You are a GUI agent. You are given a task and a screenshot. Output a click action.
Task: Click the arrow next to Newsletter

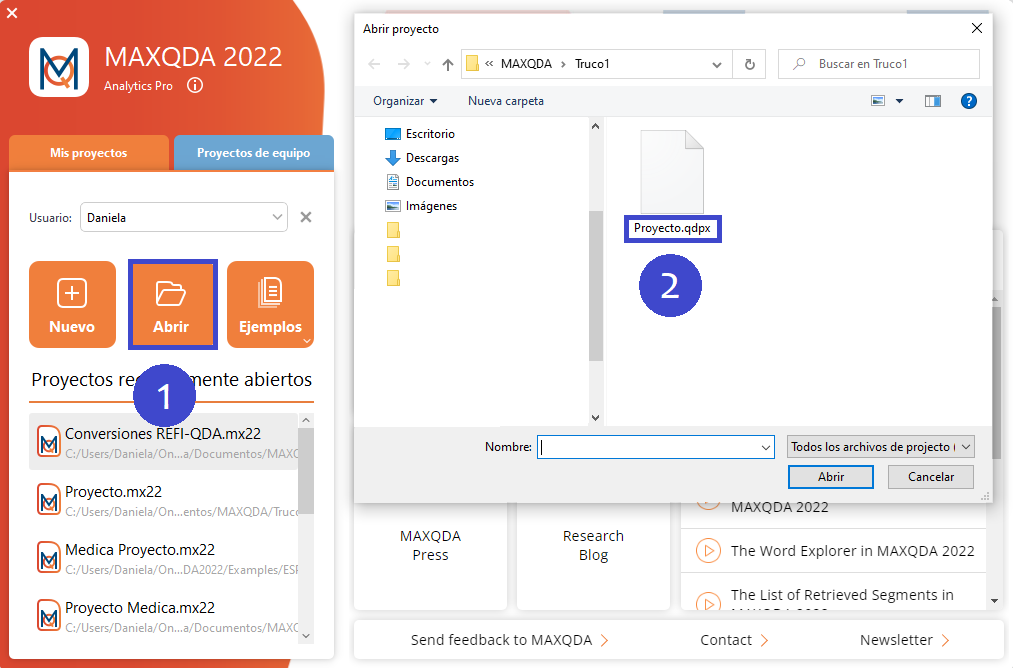945,640
